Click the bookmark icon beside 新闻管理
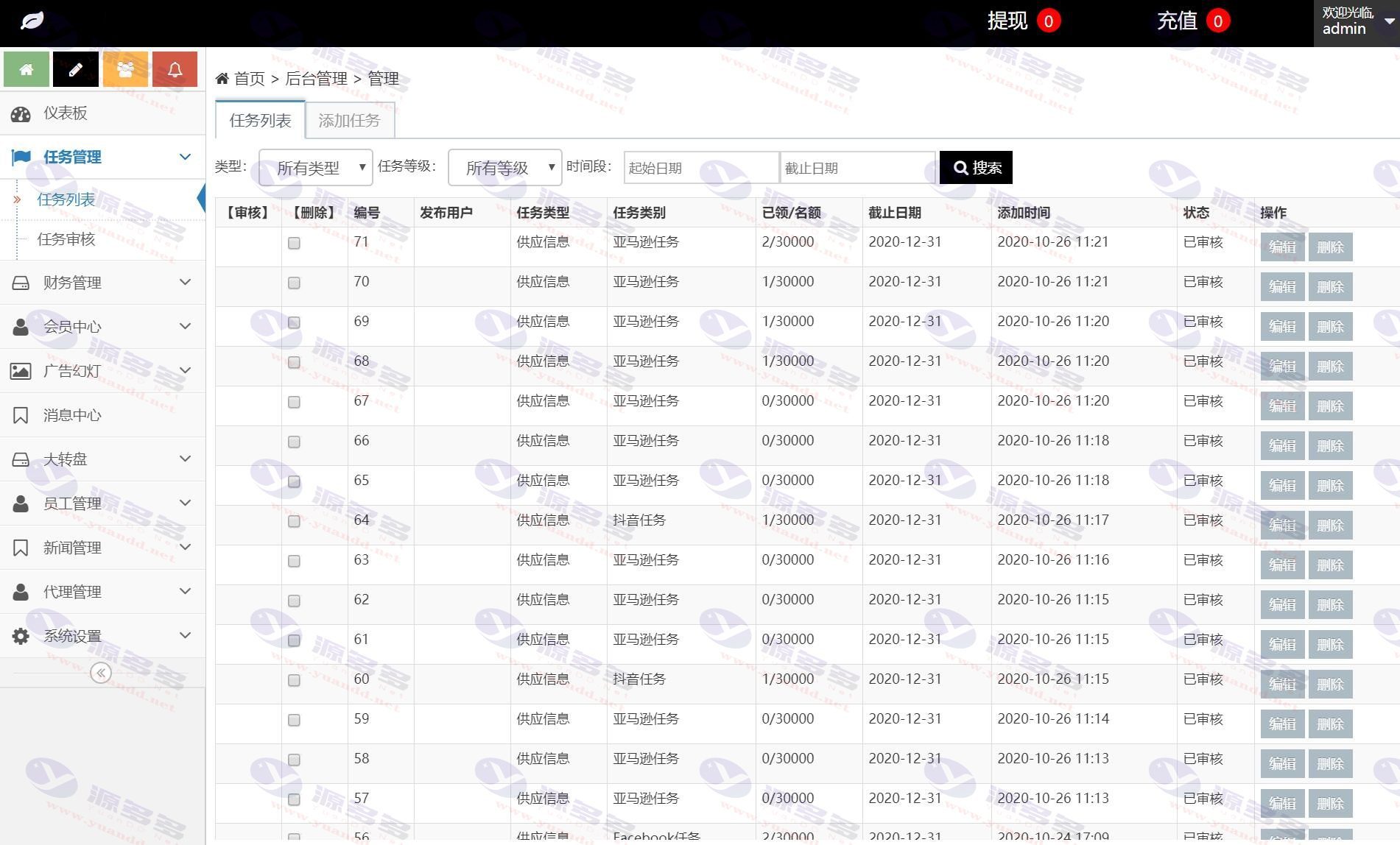1400x845 pixels. [21, 548]
